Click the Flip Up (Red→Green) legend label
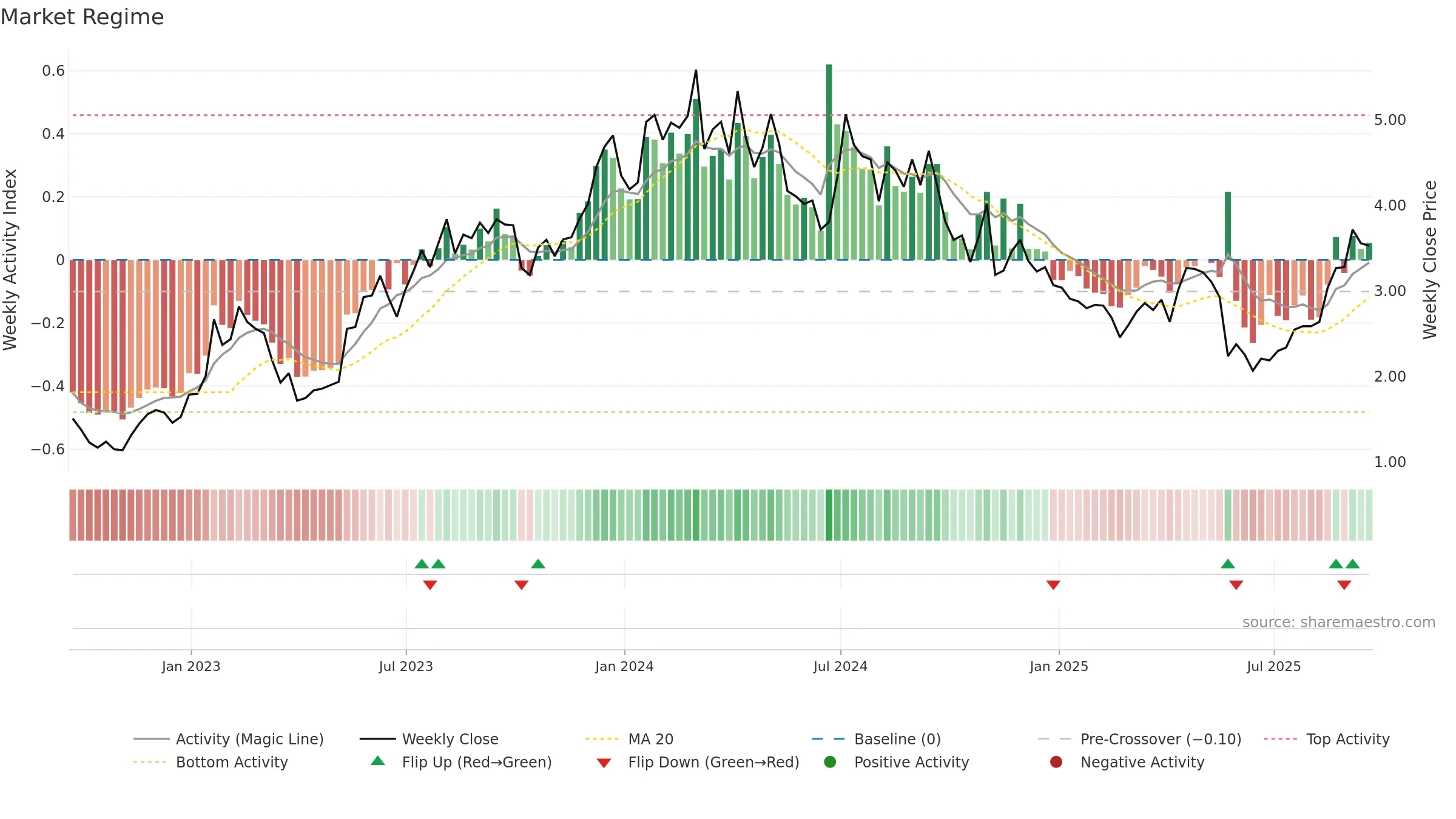The image size is (1456, 819). point(477,762)
